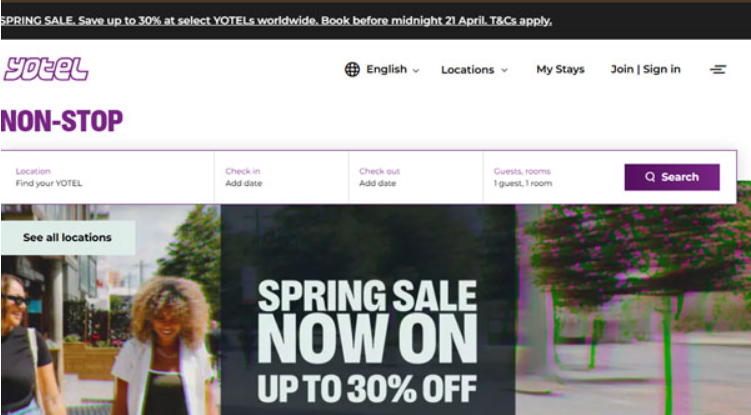The image size is (751, 415).
Task: Expand the English language chevron
Action: 416,70
